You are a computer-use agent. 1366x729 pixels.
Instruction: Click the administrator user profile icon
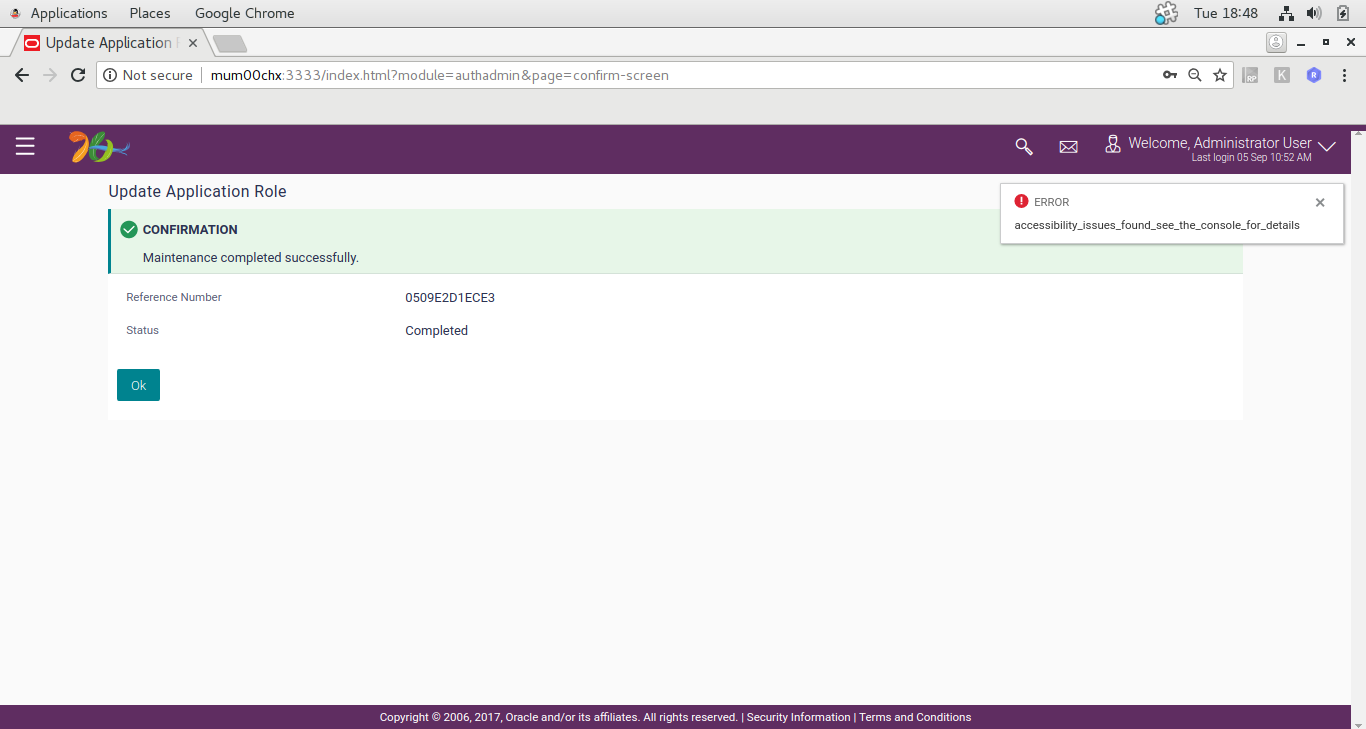[1112, 144]
